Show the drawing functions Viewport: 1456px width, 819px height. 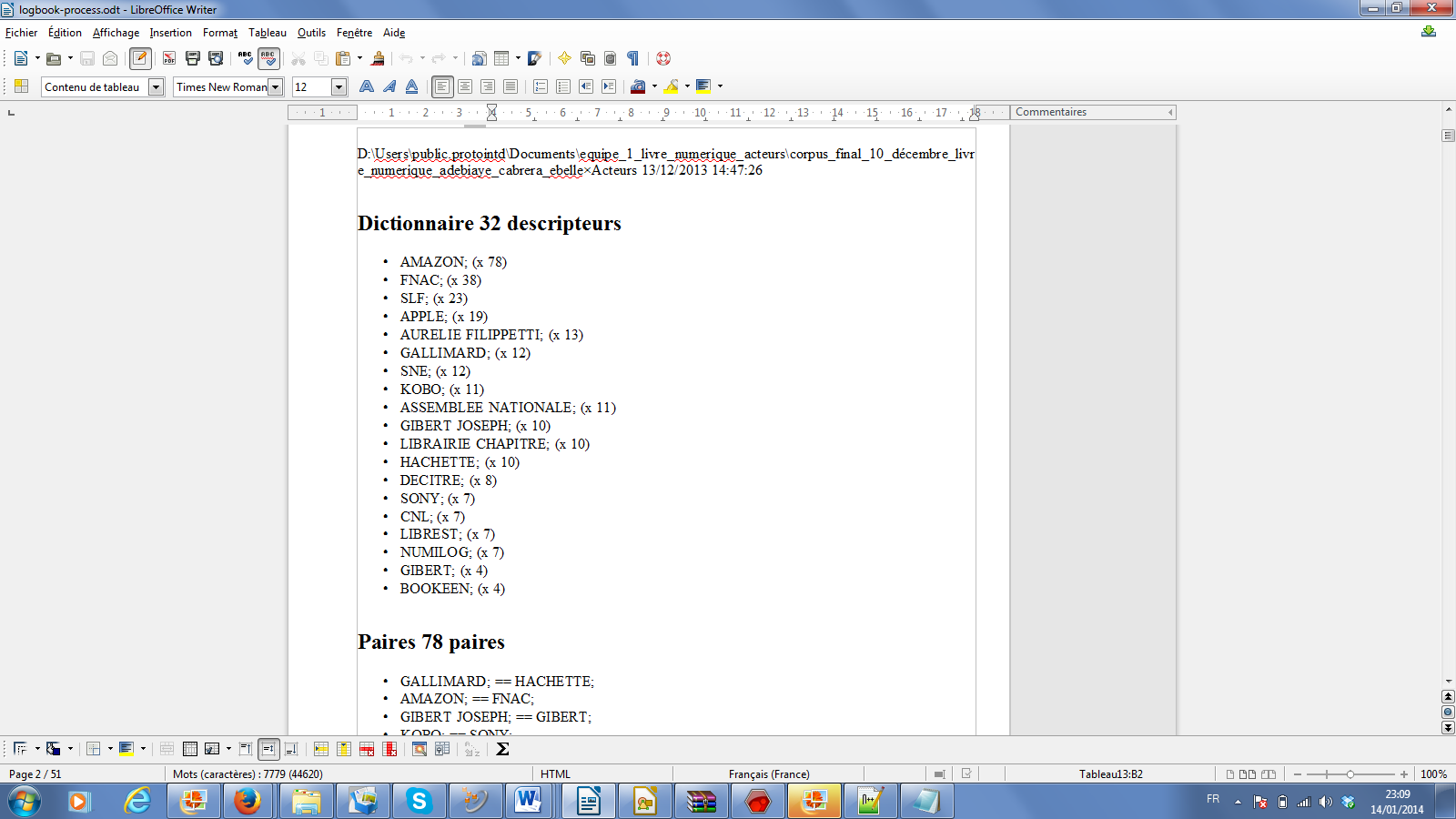tap(535, 58)
